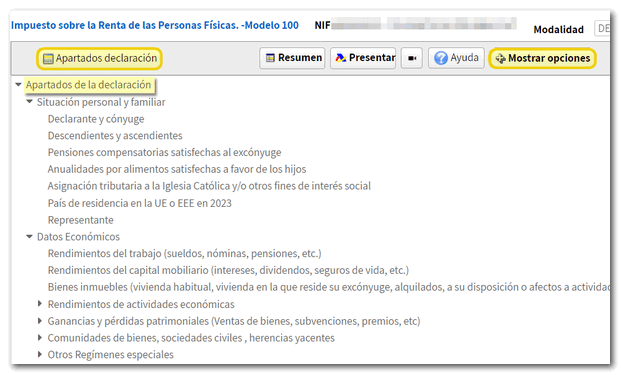Click the Modalidad field

602,29
